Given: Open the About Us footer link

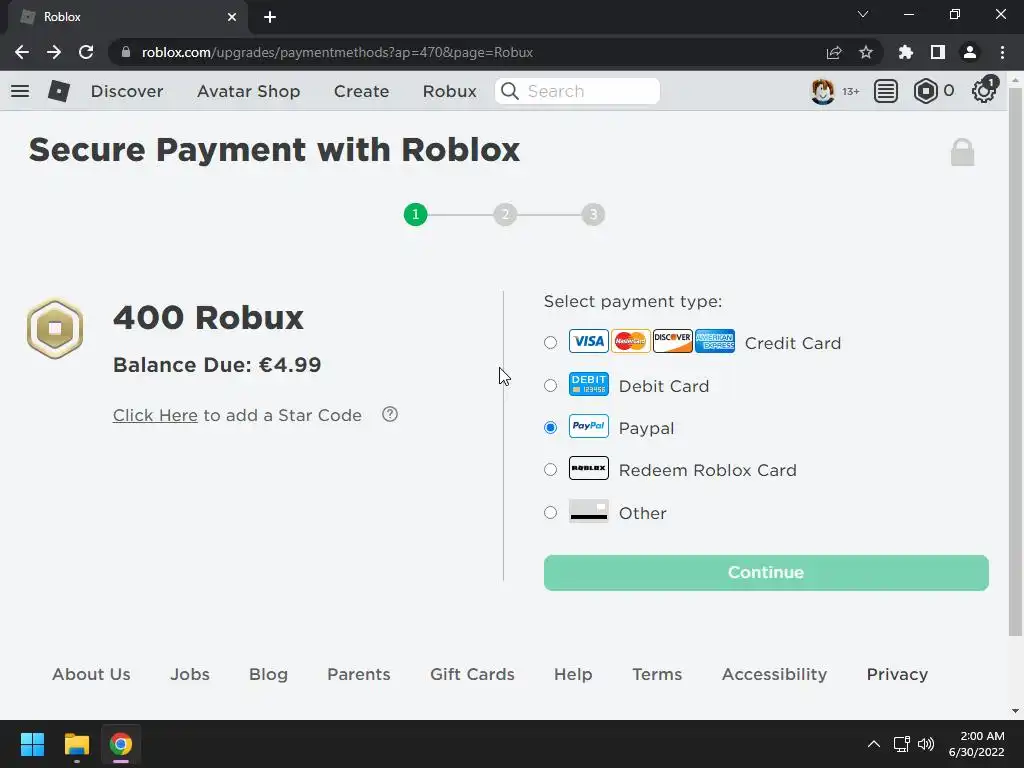Looking at the screenshot, I should click(x=91, y=674).
